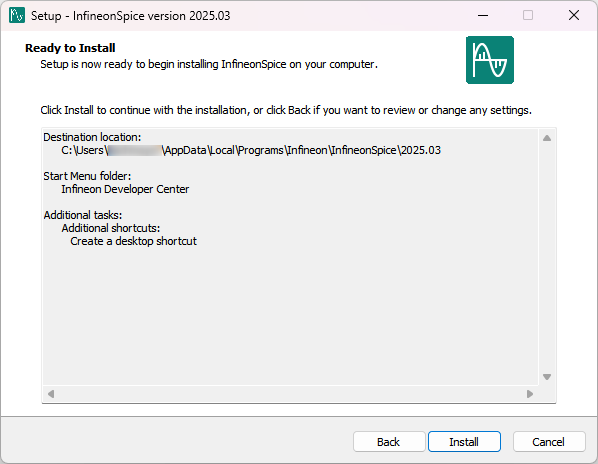Click the Install button to begin installation
Image resolution: width=598 pixels, height=464 pixels.
464,442
